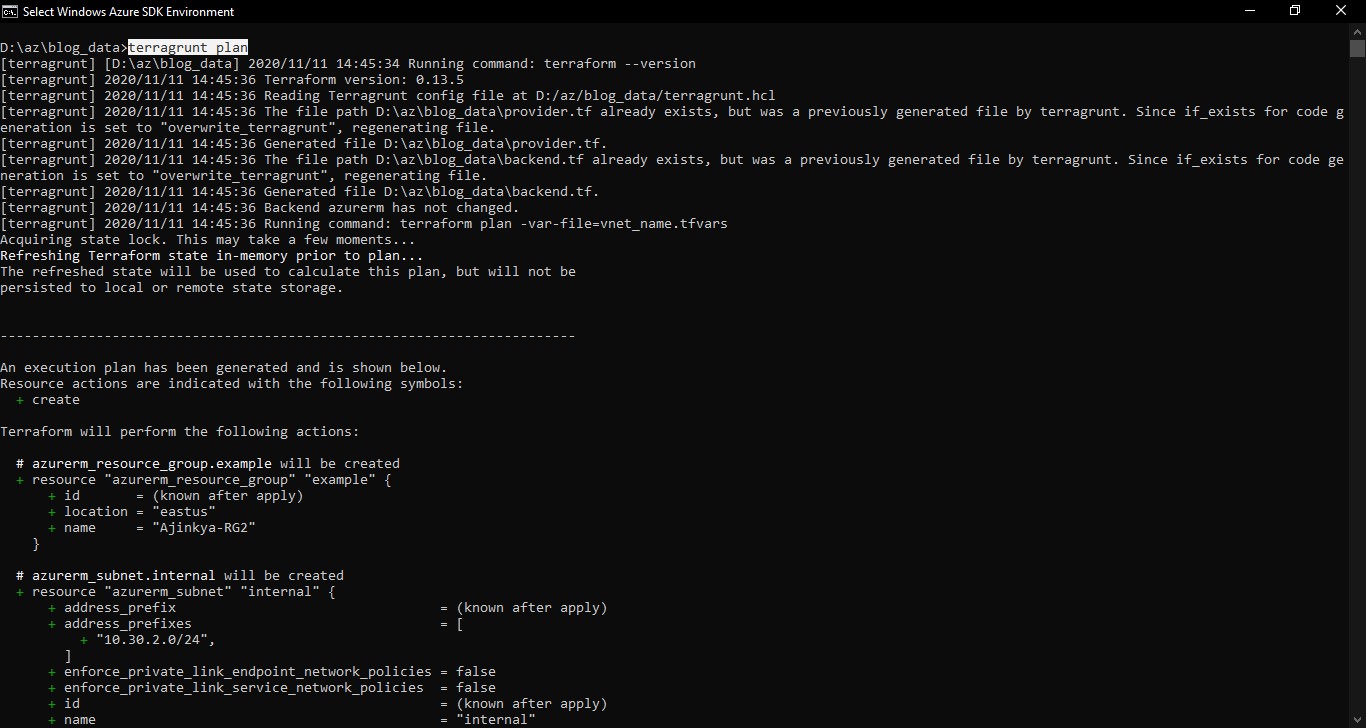Close the Windows Azure SDK Environment window

pos(1342,11)
